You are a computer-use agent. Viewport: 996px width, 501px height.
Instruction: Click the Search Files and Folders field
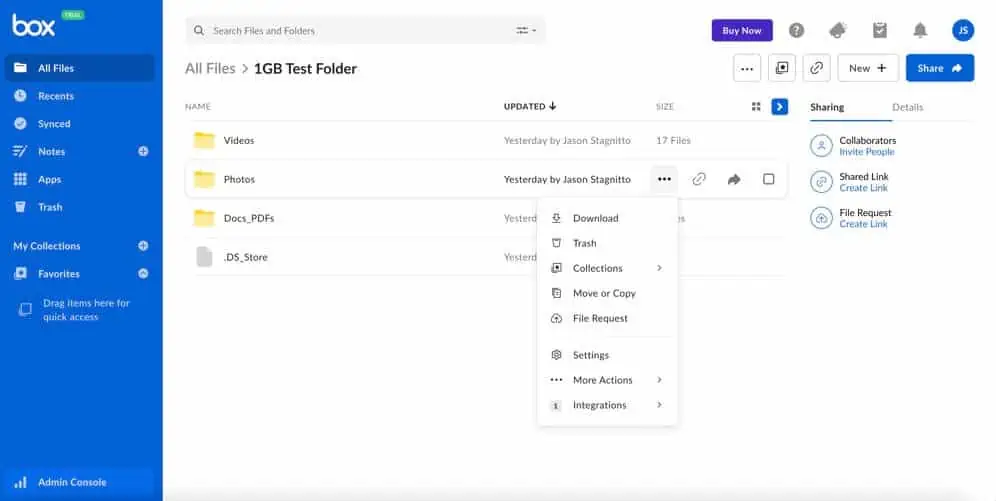click(350, 31)
